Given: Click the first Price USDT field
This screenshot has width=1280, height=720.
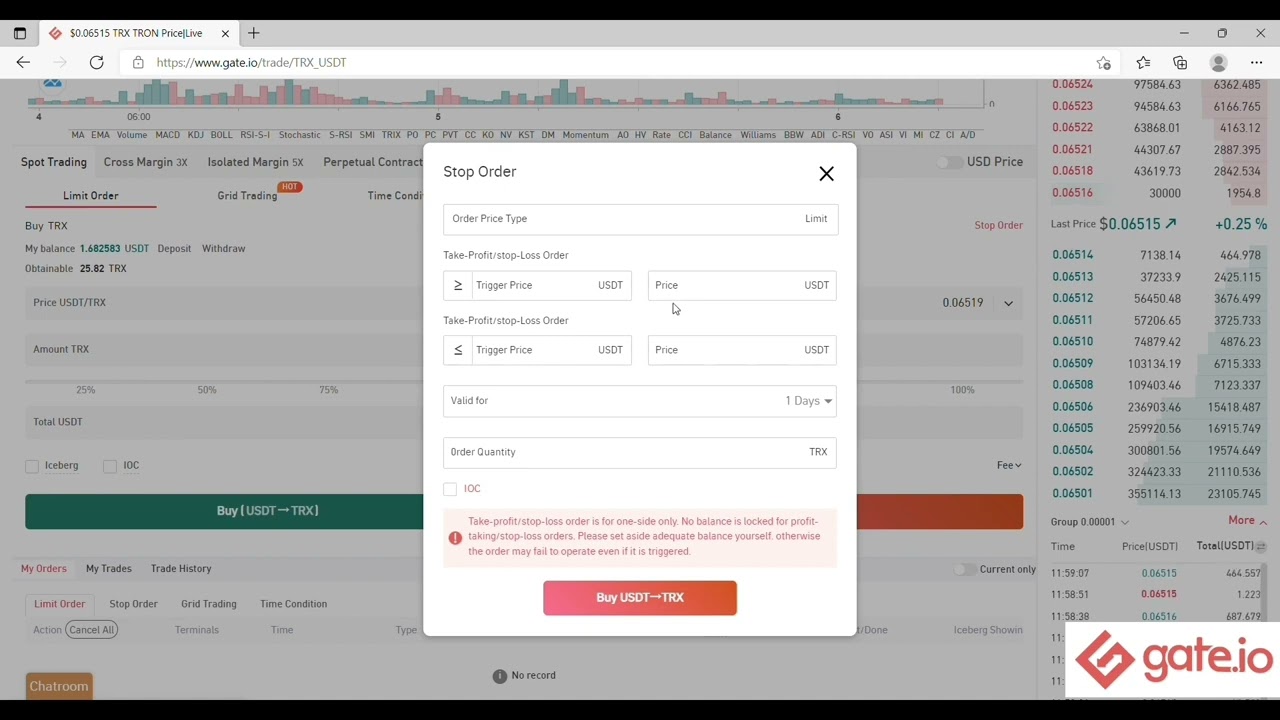Looking at the screenshot, I should pyautogui.click(x=743, y=285).
